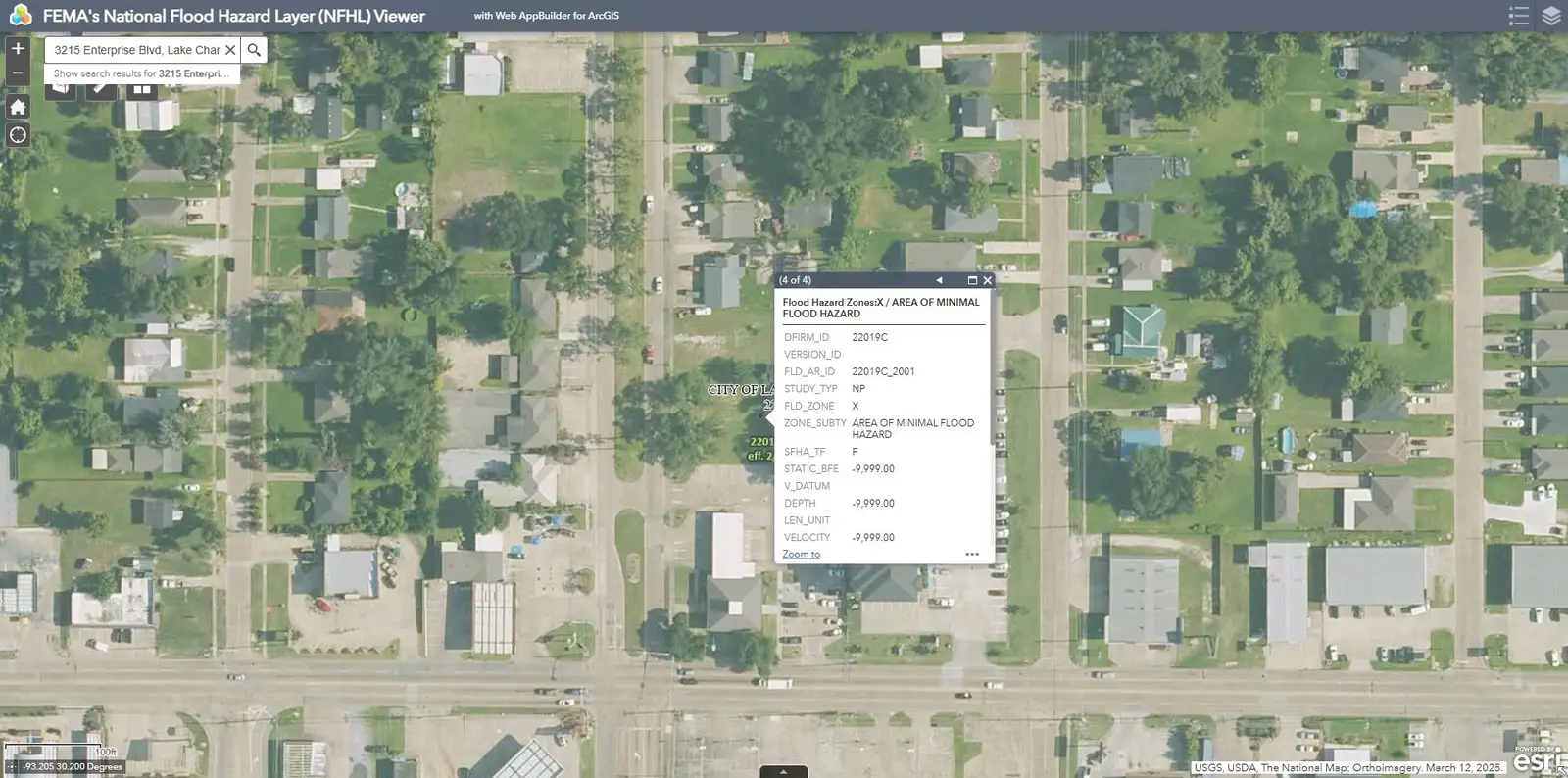Image resolution: width=1568 pixels, height=778 pixels.
Task: Click FLD_ZONE value 'X'
Action: coord(856,406)
